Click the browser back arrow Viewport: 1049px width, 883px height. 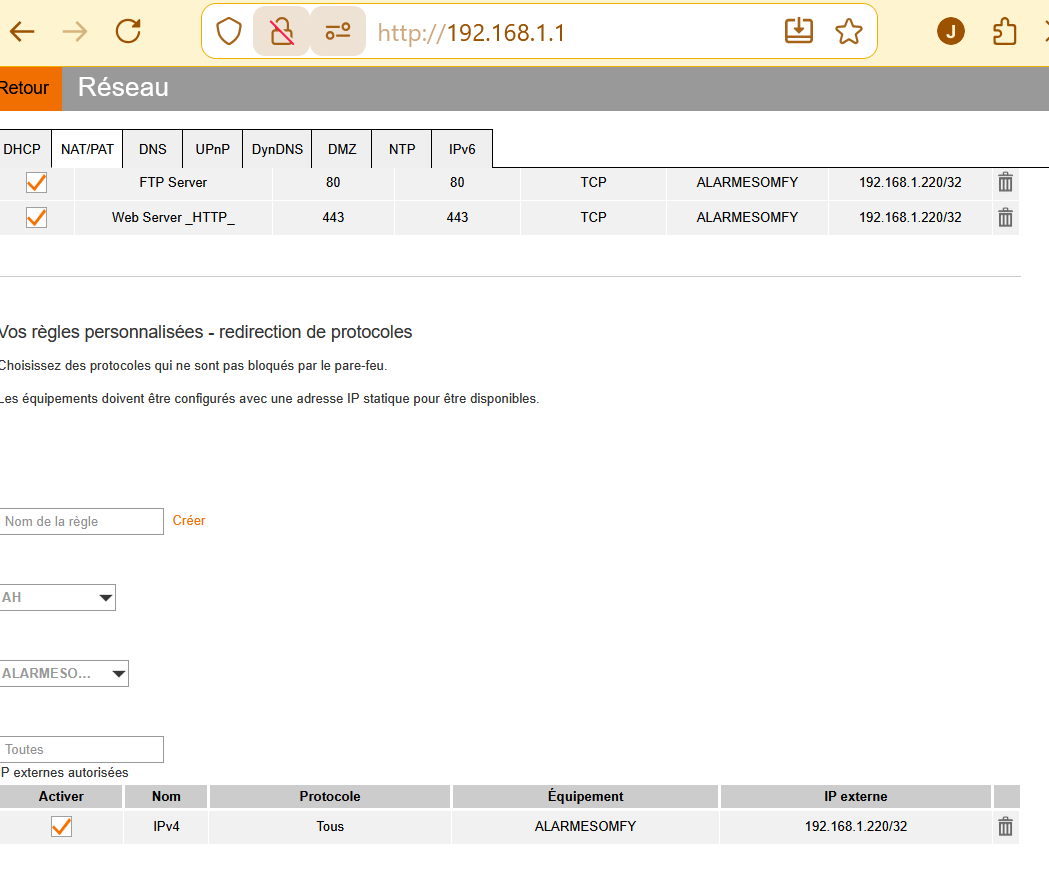coord(22,32)
